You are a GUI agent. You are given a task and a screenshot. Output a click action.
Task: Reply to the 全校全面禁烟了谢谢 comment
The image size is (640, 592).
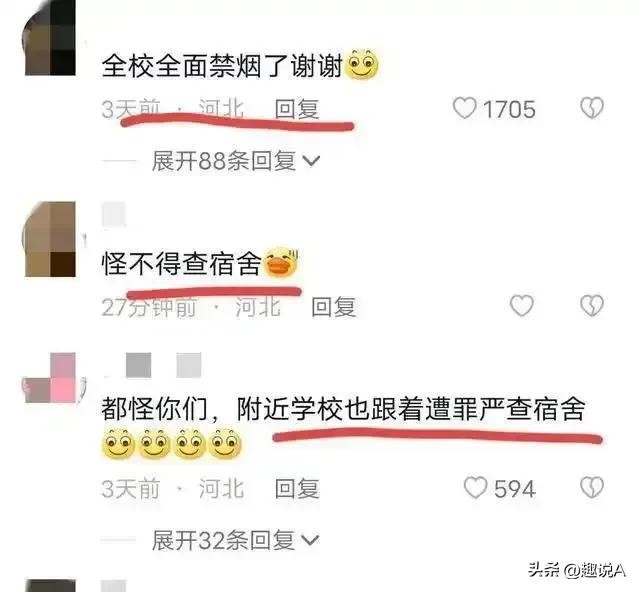click(297, 109)
